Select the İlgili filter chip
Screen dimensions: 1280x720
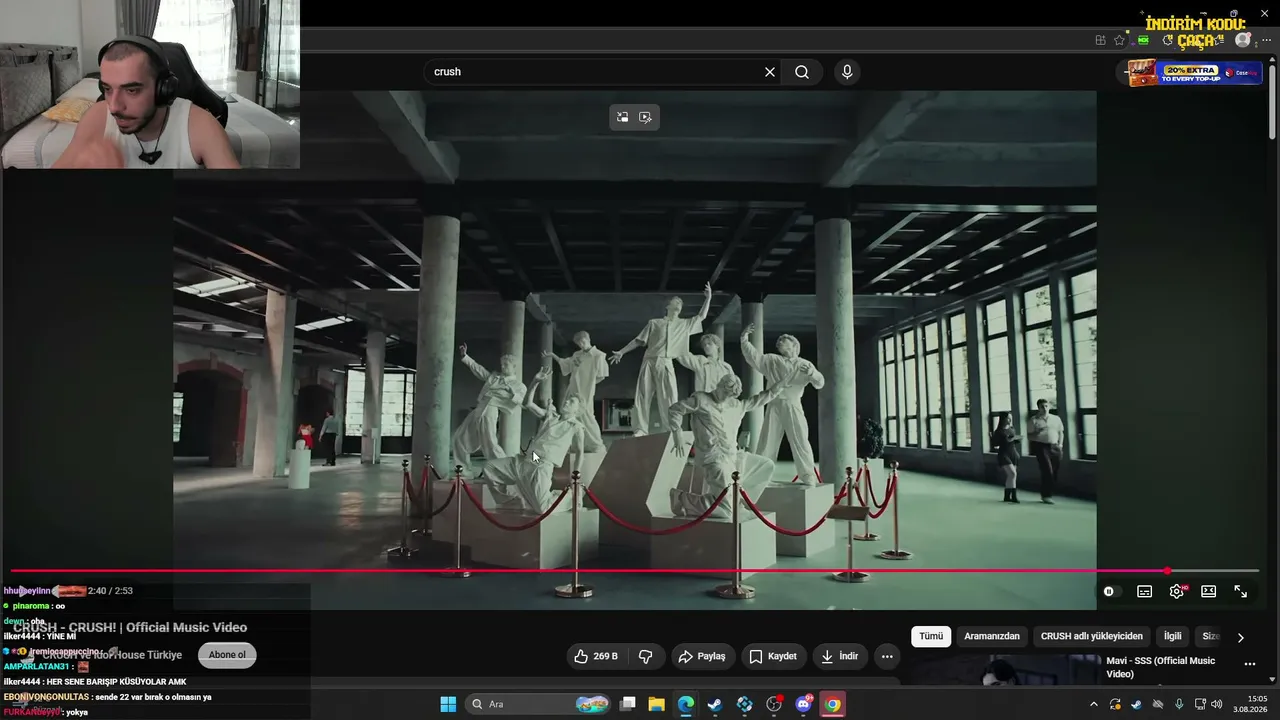pyautogui.click(x=1173, y=636)
